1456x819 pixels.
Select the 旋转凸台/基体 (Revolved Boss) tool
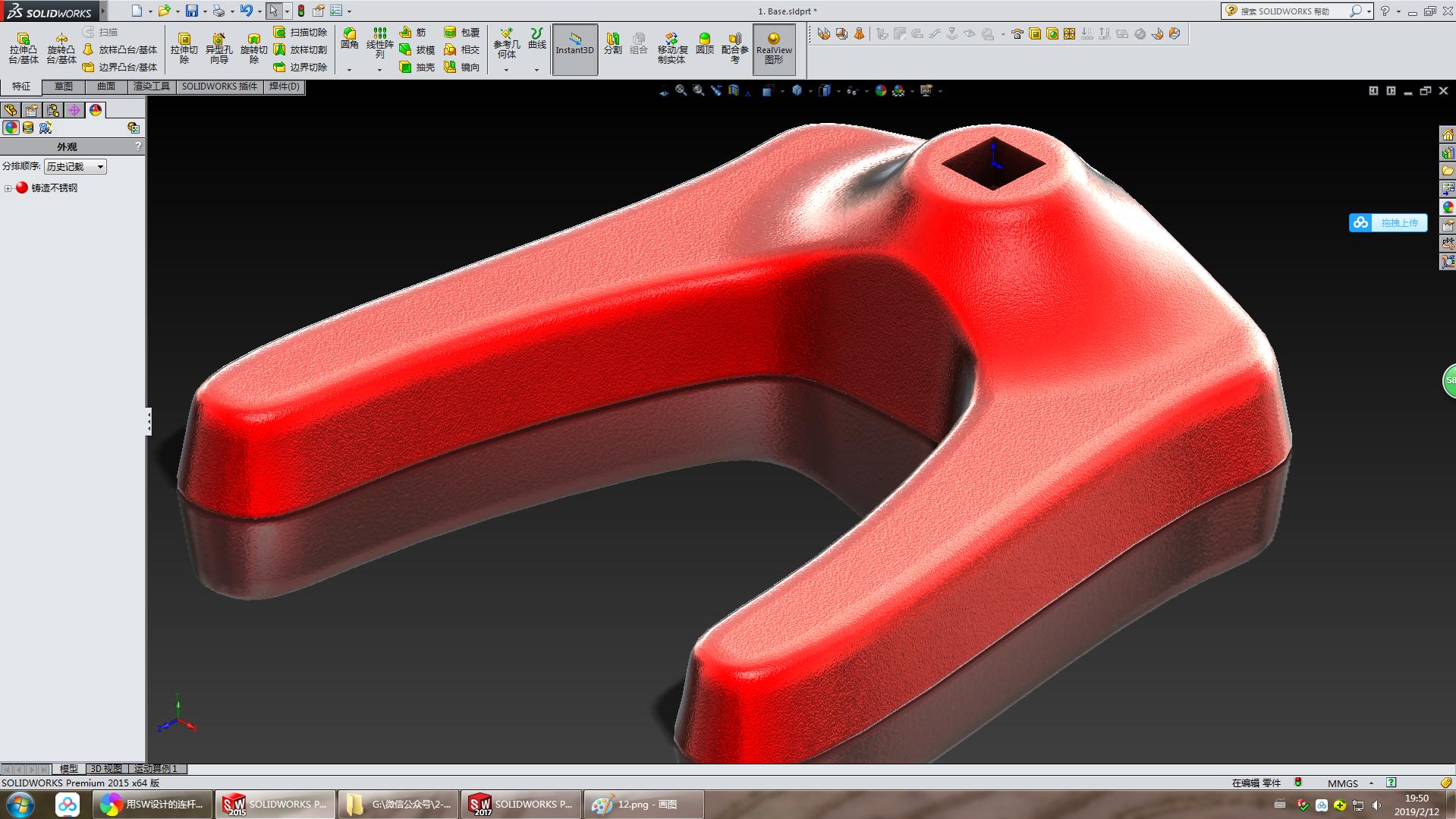click(x=62, y=46)
